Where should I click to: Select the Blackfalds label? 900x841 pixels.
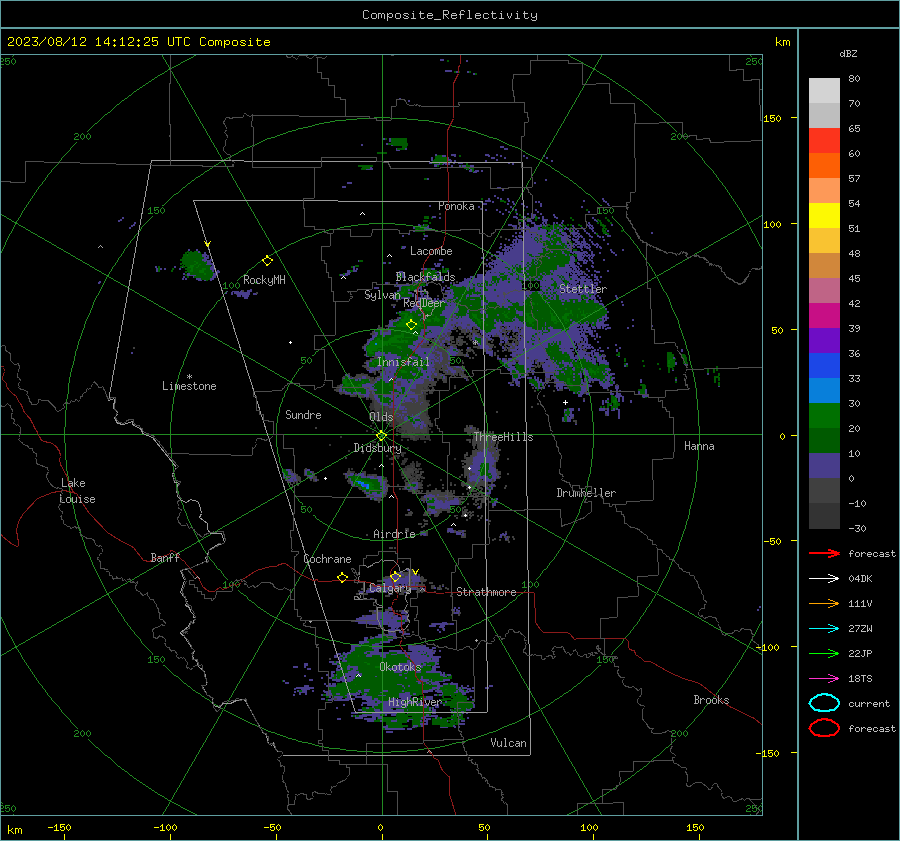click(x=425, y=277)
